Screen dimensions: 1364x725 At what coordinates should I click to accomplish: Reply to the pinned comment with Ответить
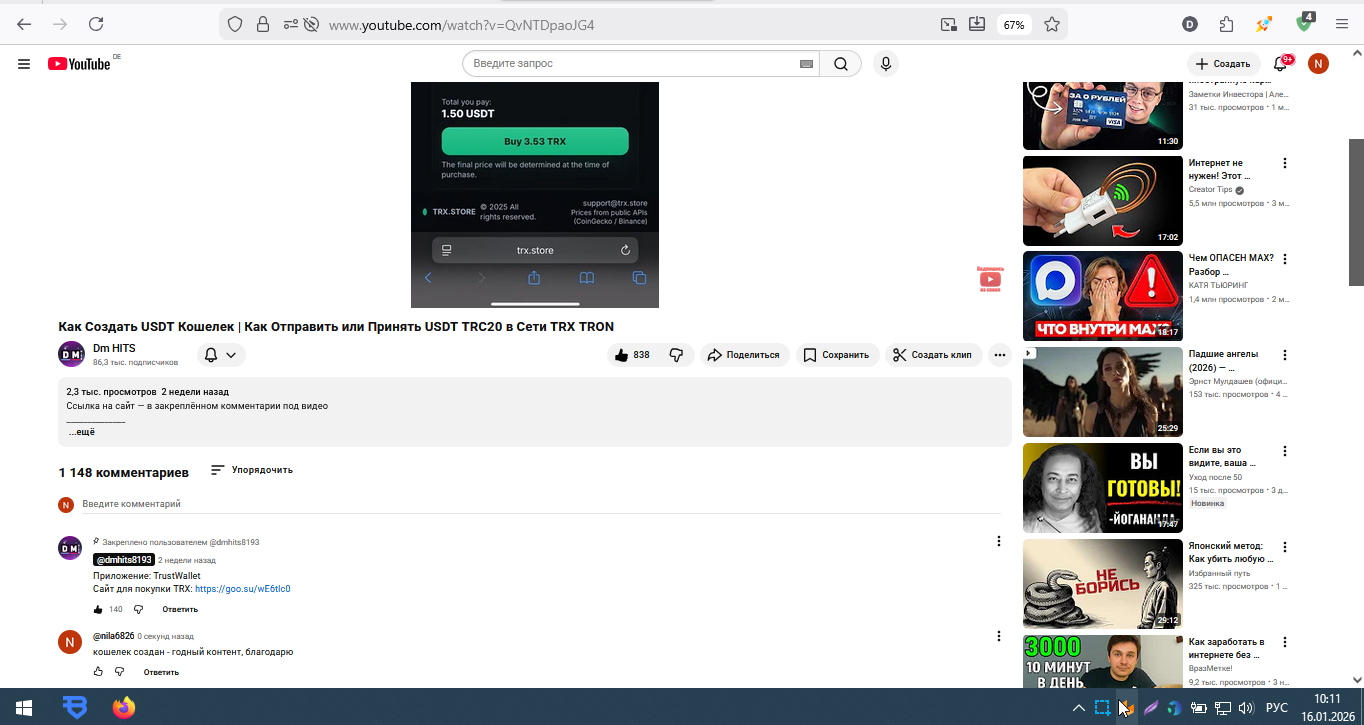[x=180, y=609]
